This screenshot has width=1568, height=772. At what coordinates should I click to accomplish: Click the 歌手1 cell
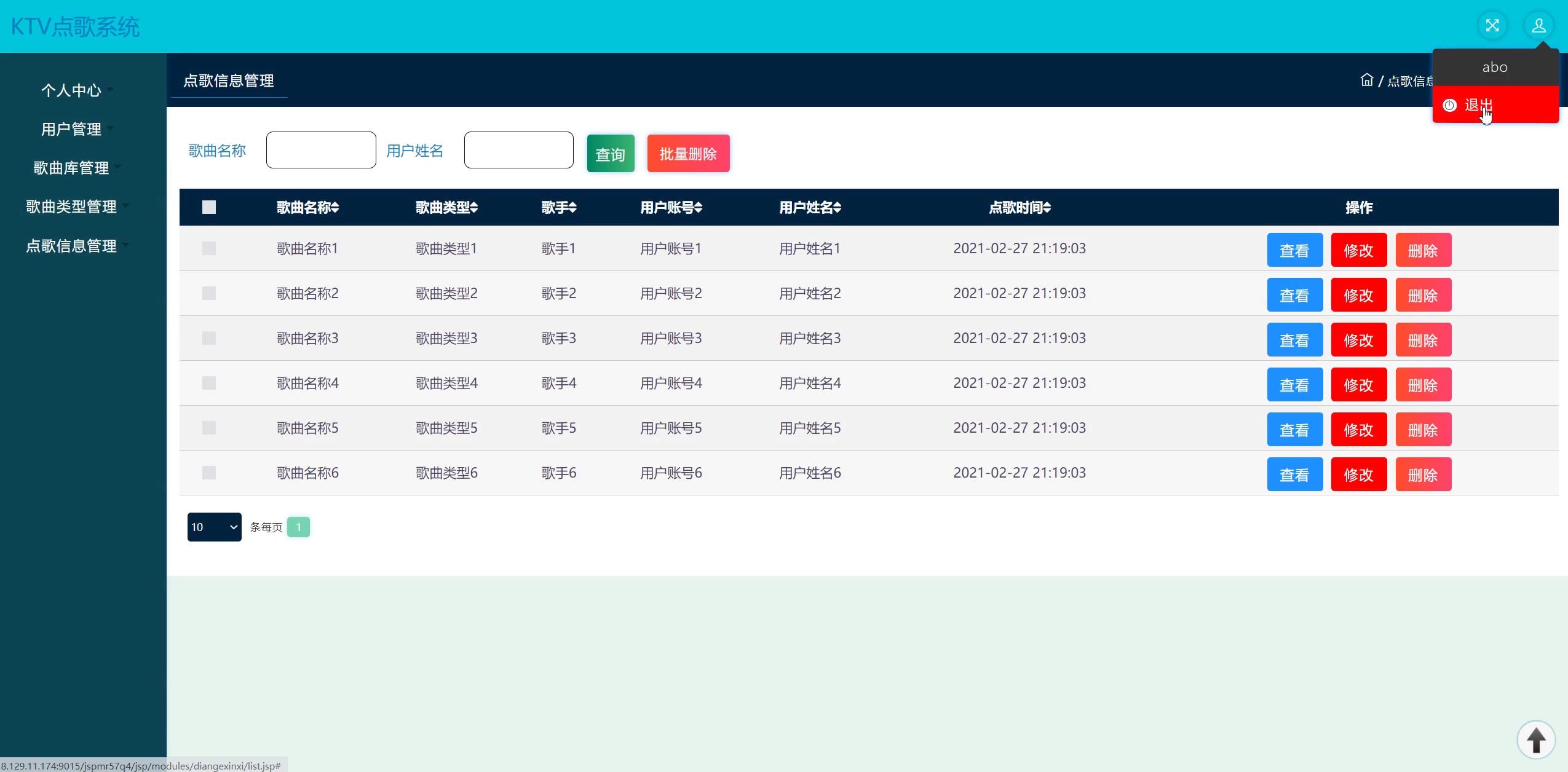pyautogui.click(x=559, y=248)
